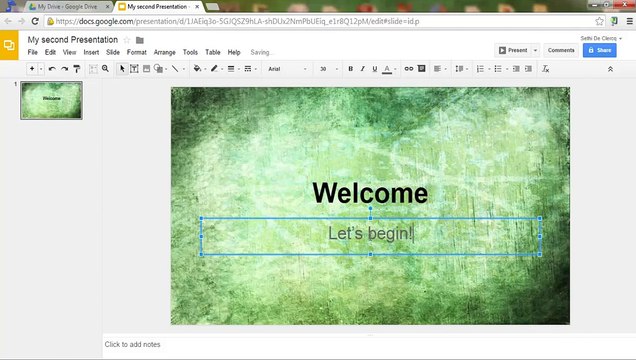This screenshot has width=636, height=360.
Task: Move presentation using the folder icon
Action: [140, 40]
